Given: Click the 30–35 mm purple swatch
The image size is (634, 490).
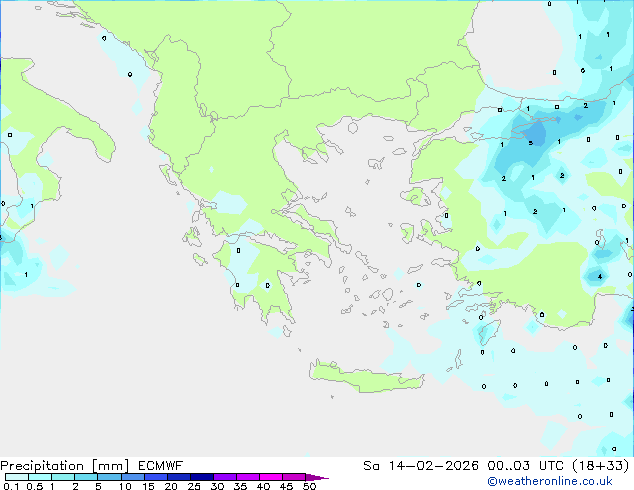Looking at the screenshot, I should [x=225, y=477].
